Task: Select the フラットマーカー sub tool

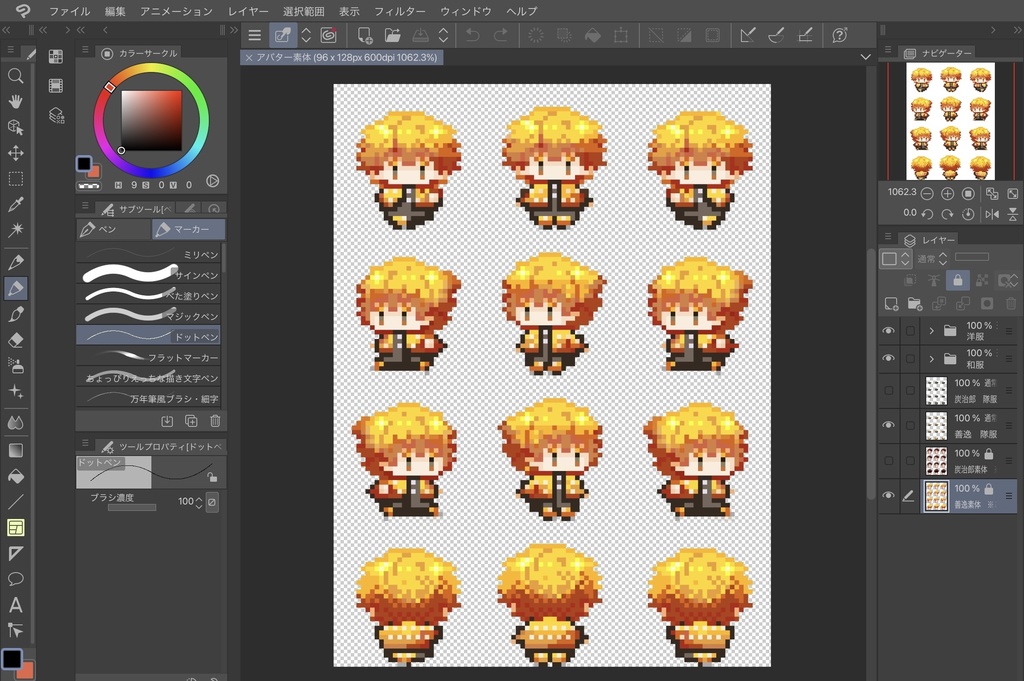Action: [x=148, y=356]
